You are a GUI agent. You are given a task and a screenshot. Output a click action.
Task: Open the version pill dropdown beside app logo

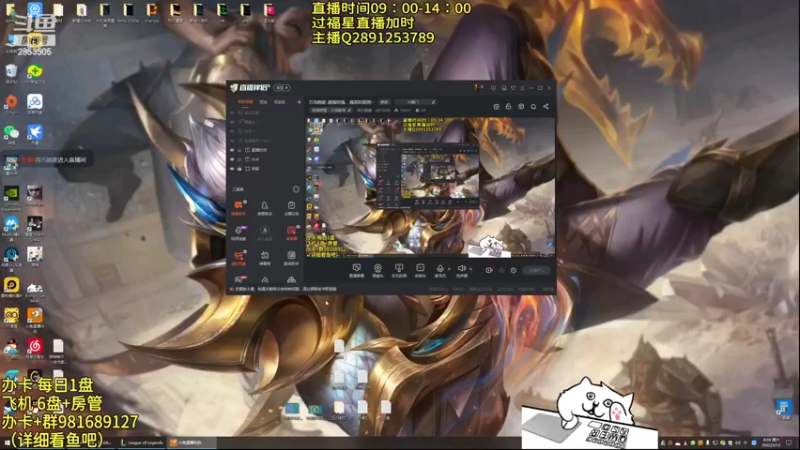click(282, 88)
